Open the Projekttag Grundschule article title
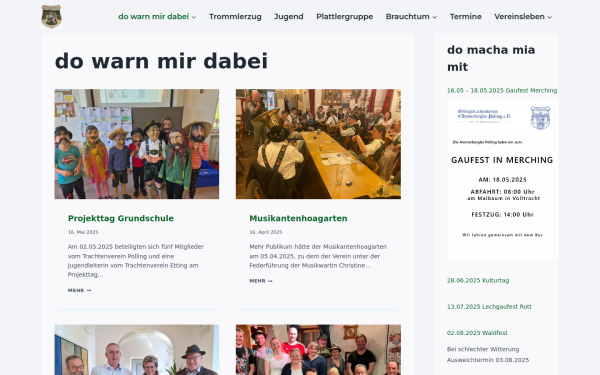Viewport: 600px width, 375px height. [121, 218]
